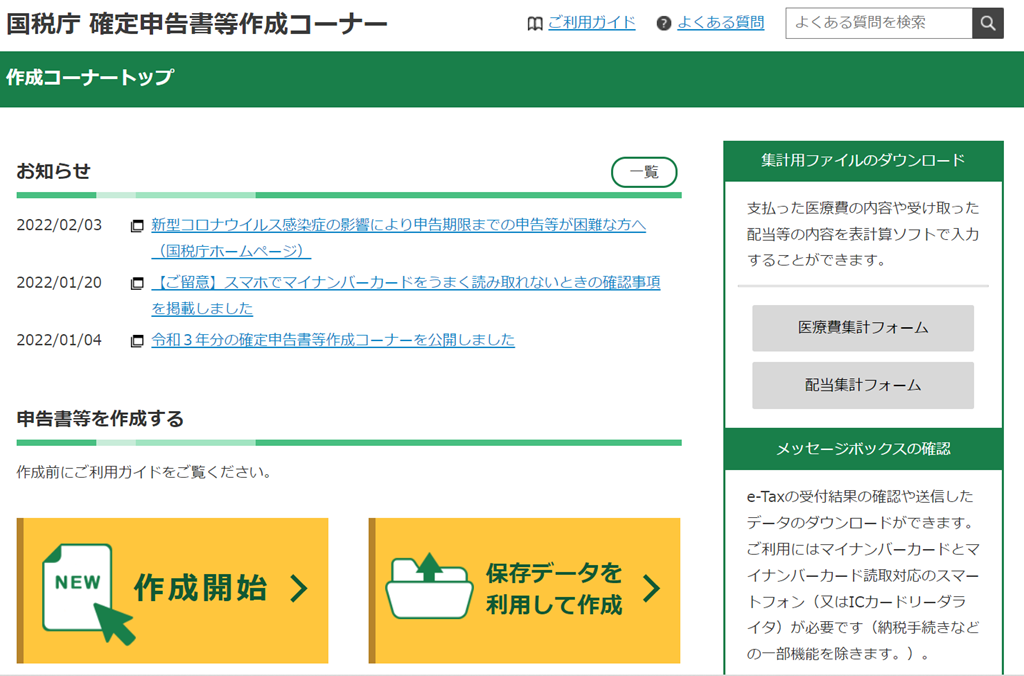Focus the よくある質問を検索 search field

(x=878, y=23)
